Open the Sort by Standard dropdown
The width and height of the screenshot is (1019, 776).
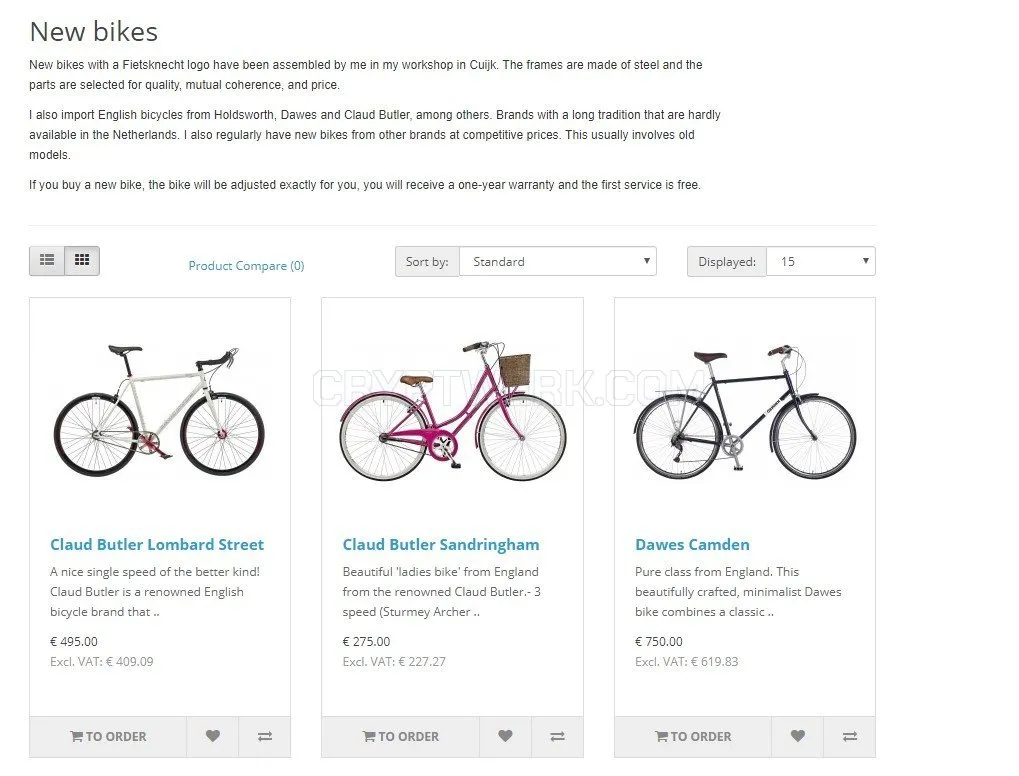558,261
